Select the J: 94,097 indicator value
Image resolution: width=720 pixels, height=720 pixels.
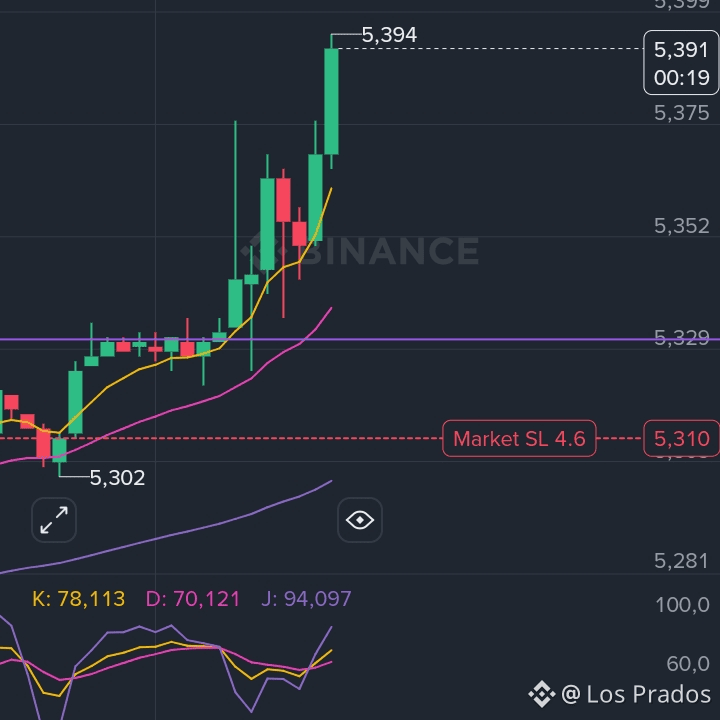(306, 599)
